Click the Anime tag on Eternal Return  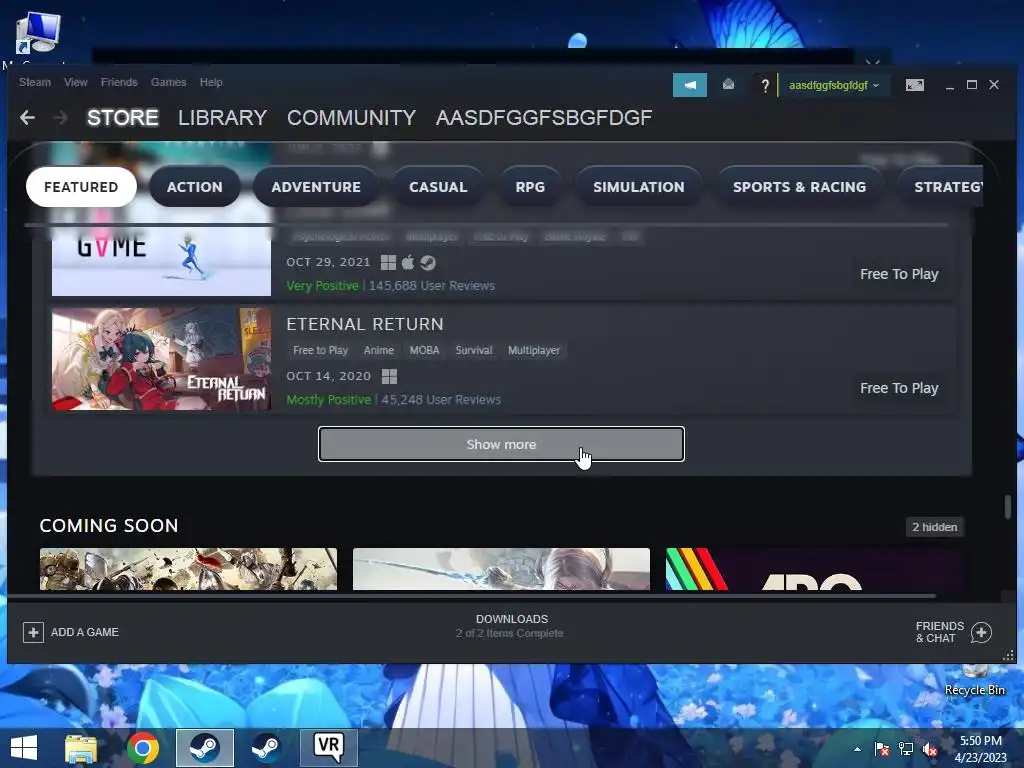pos(379,350)
